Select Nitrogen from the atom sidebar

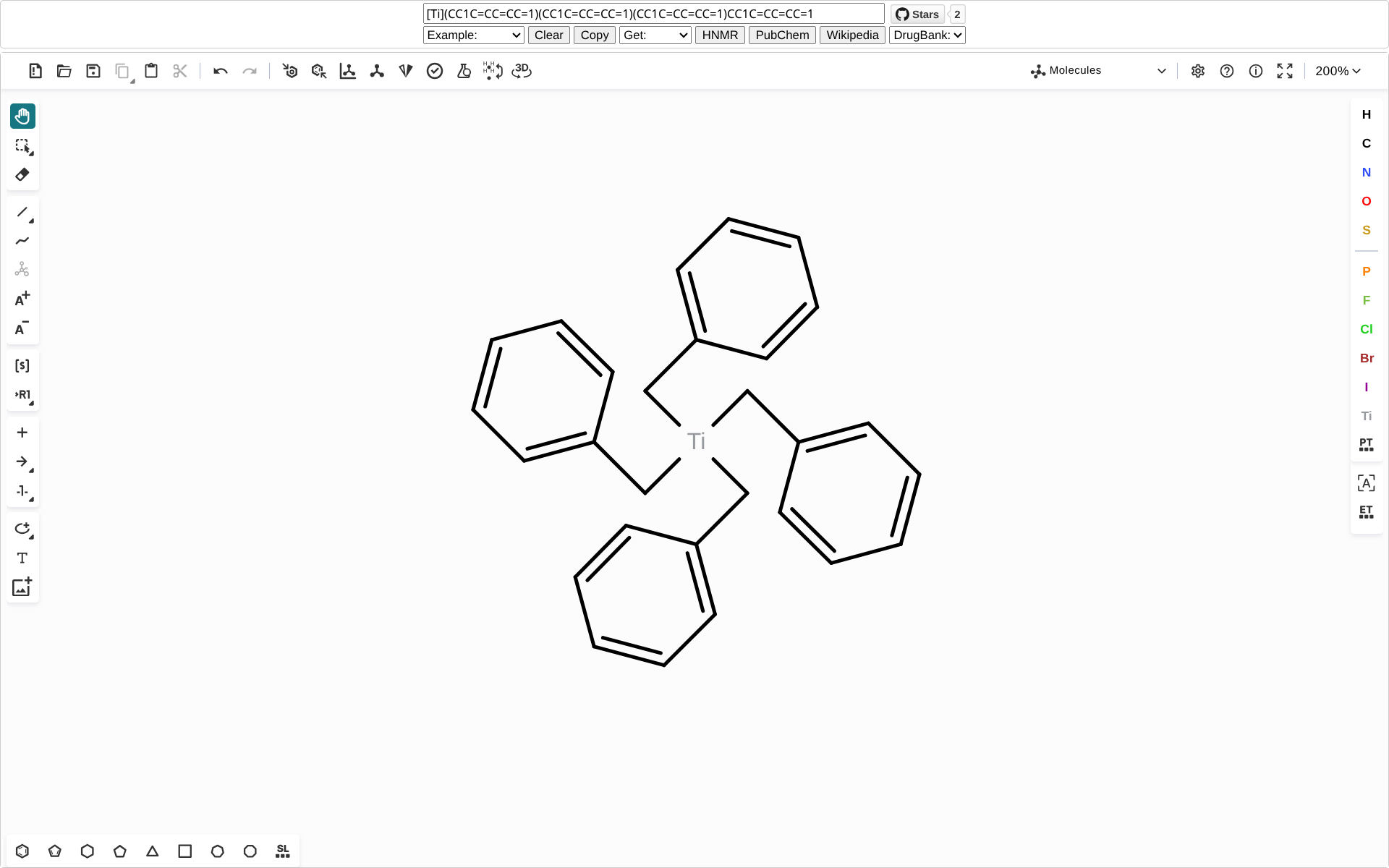1366,172
